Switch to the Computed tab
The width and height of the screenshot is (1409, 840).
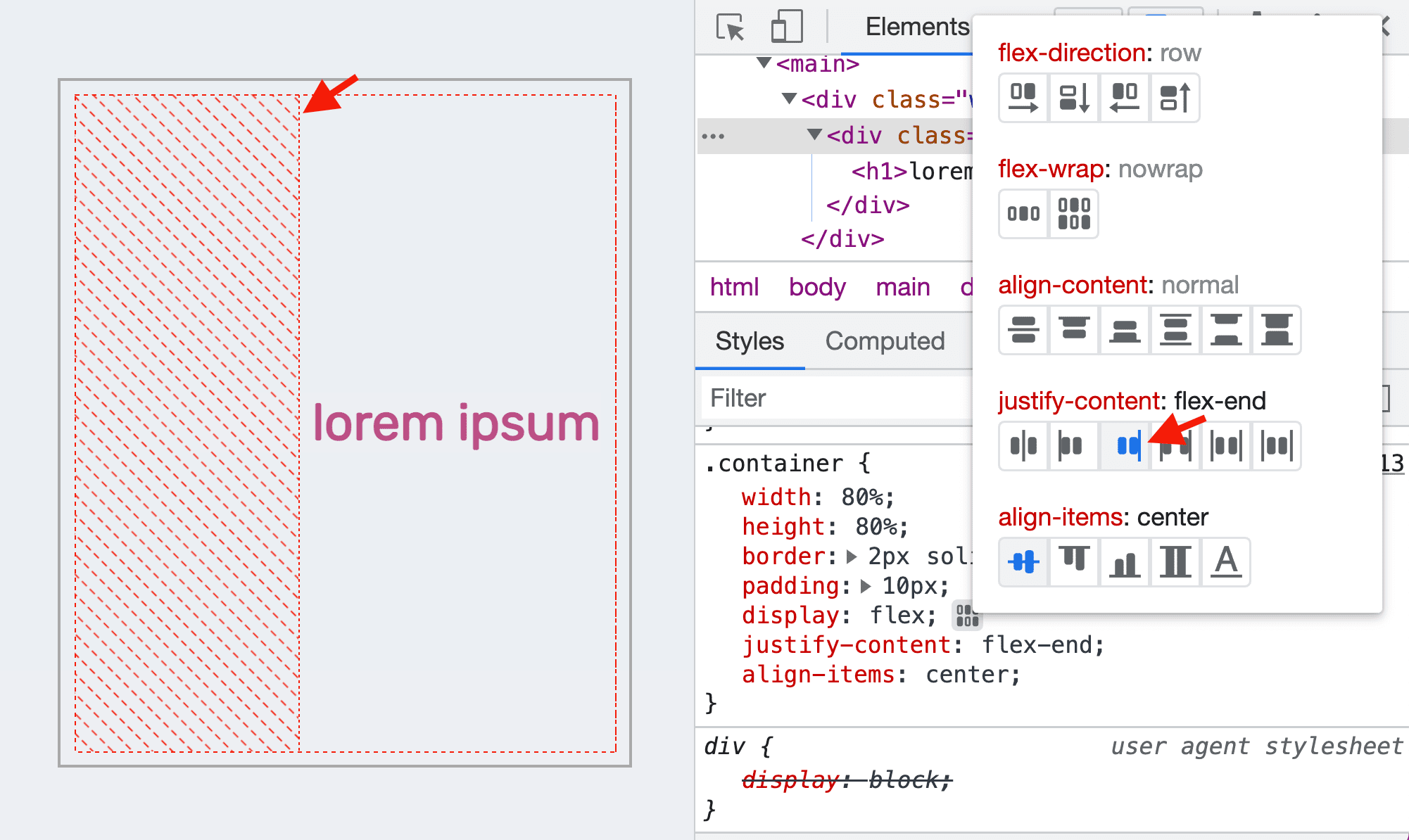tap(885, 341)
